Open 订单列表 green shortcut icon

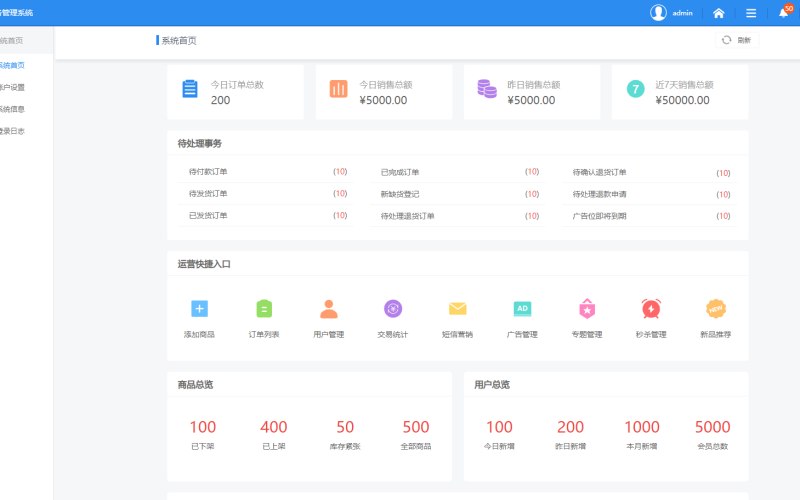point(264,309)
